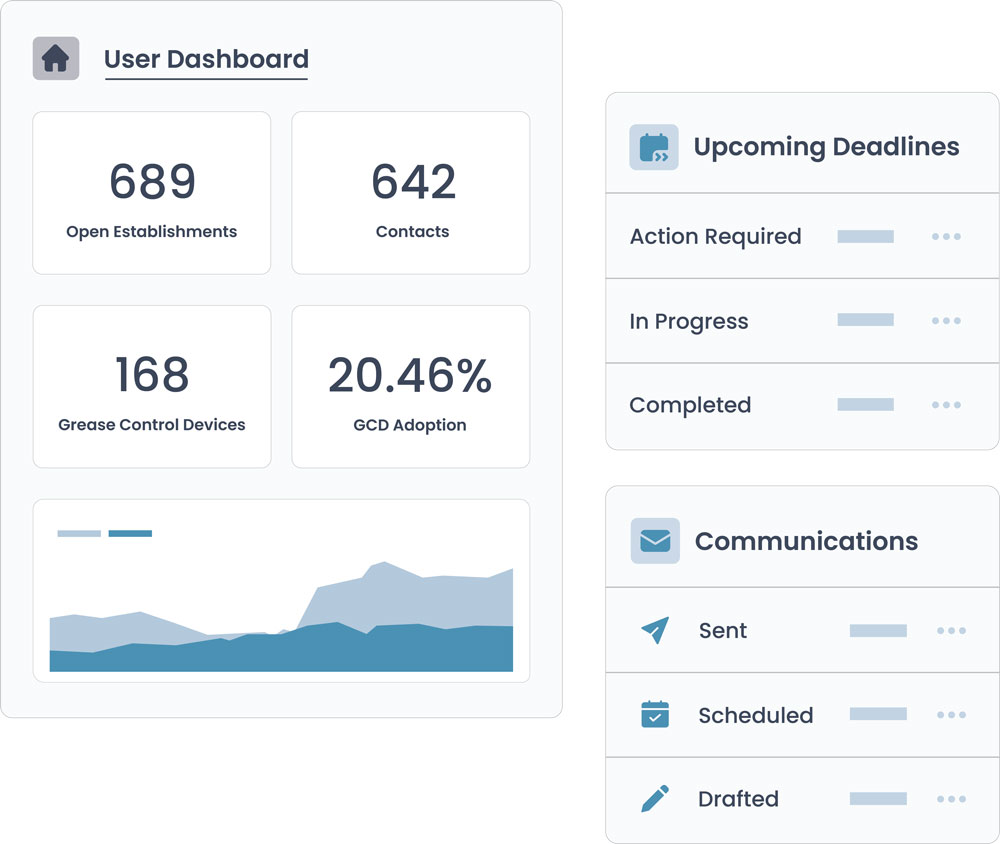Image resolution: width=1000 pixels, height=844 pixels.
Task: Click the Drafted value bar
Action: click(878, 799)
